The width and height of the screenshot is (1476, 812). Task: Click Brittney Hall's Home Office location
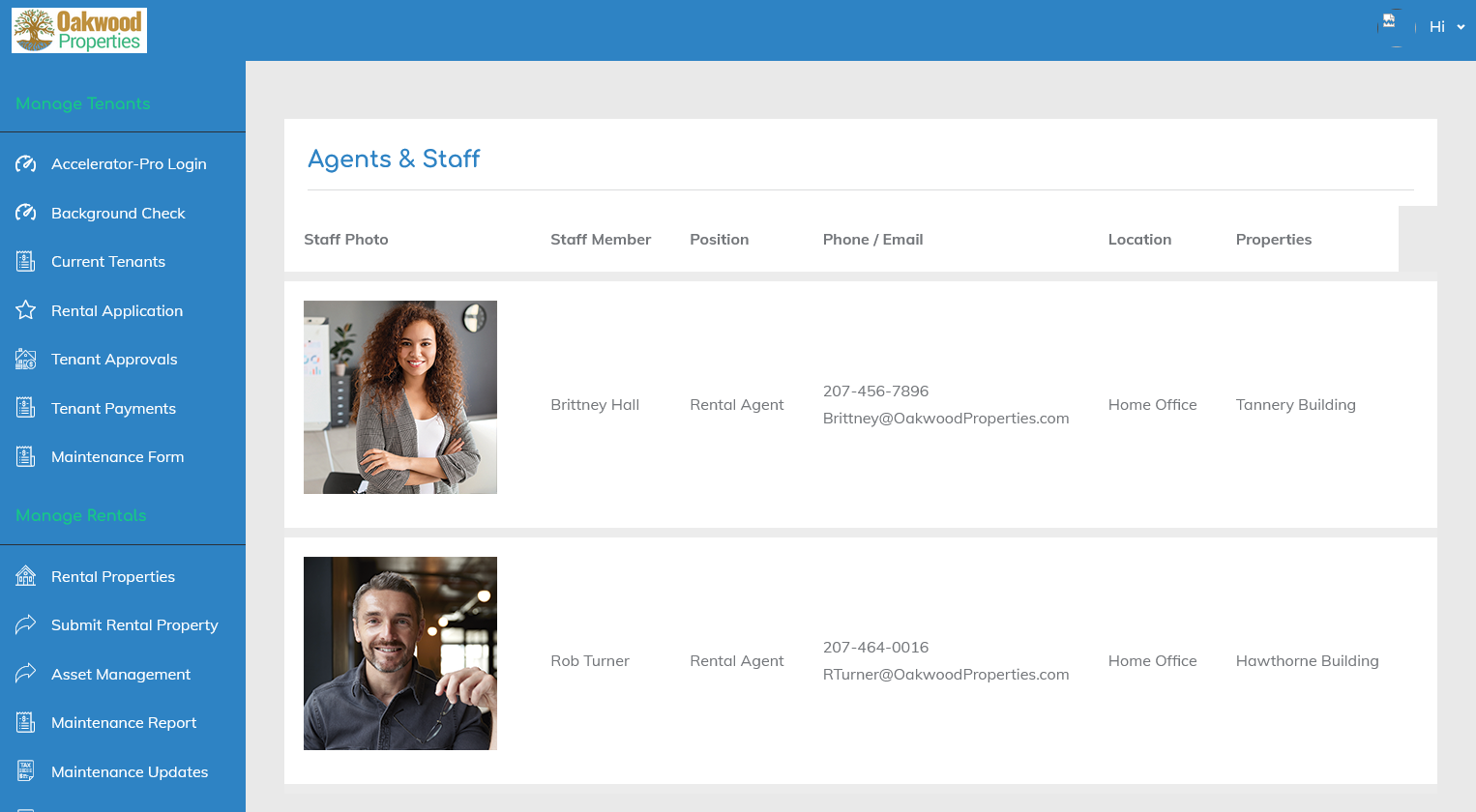tap(1153, 404)
